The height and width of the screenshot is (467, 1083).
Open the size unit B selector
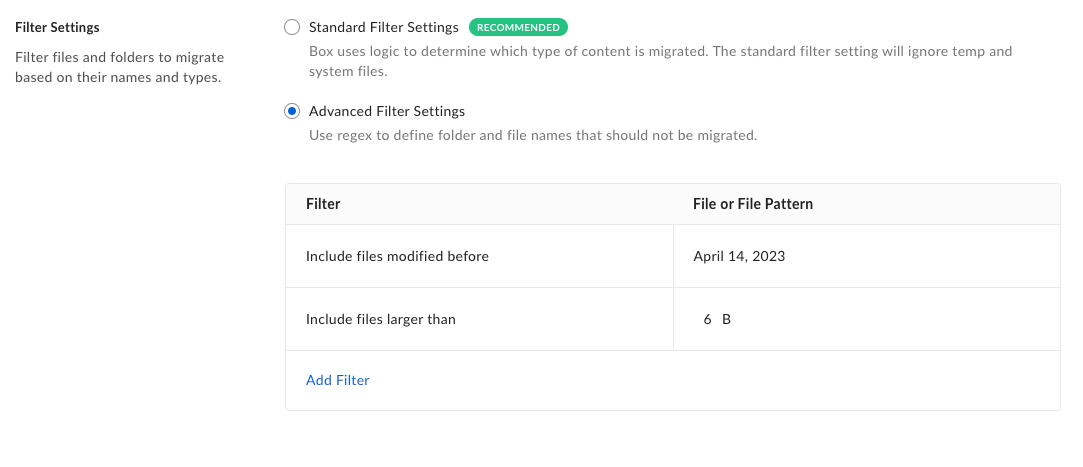(x=727, y=319)
